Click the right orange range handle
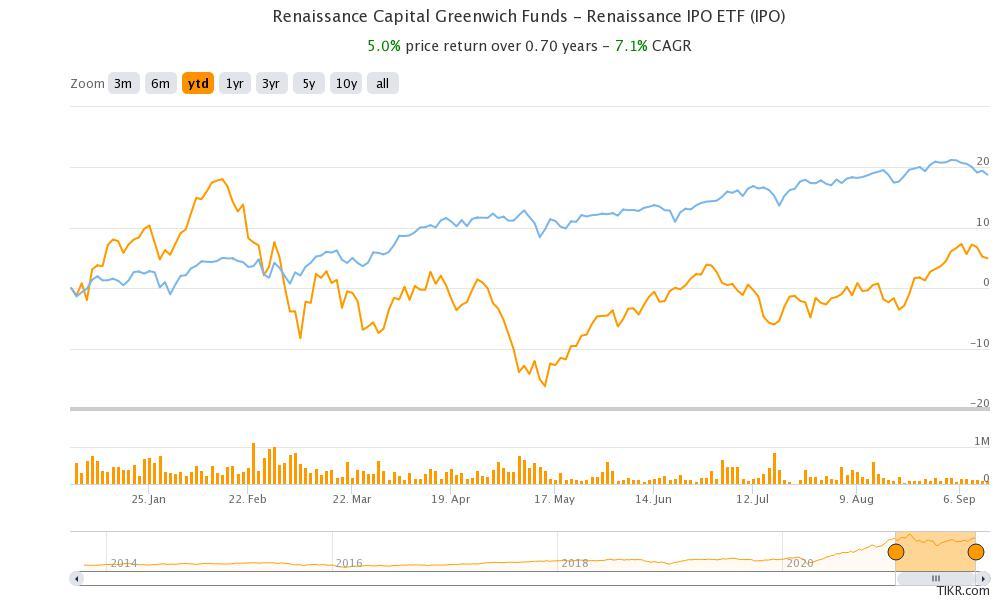The height and width of the screenshot is (600, 1000). (x=975, y=551)
